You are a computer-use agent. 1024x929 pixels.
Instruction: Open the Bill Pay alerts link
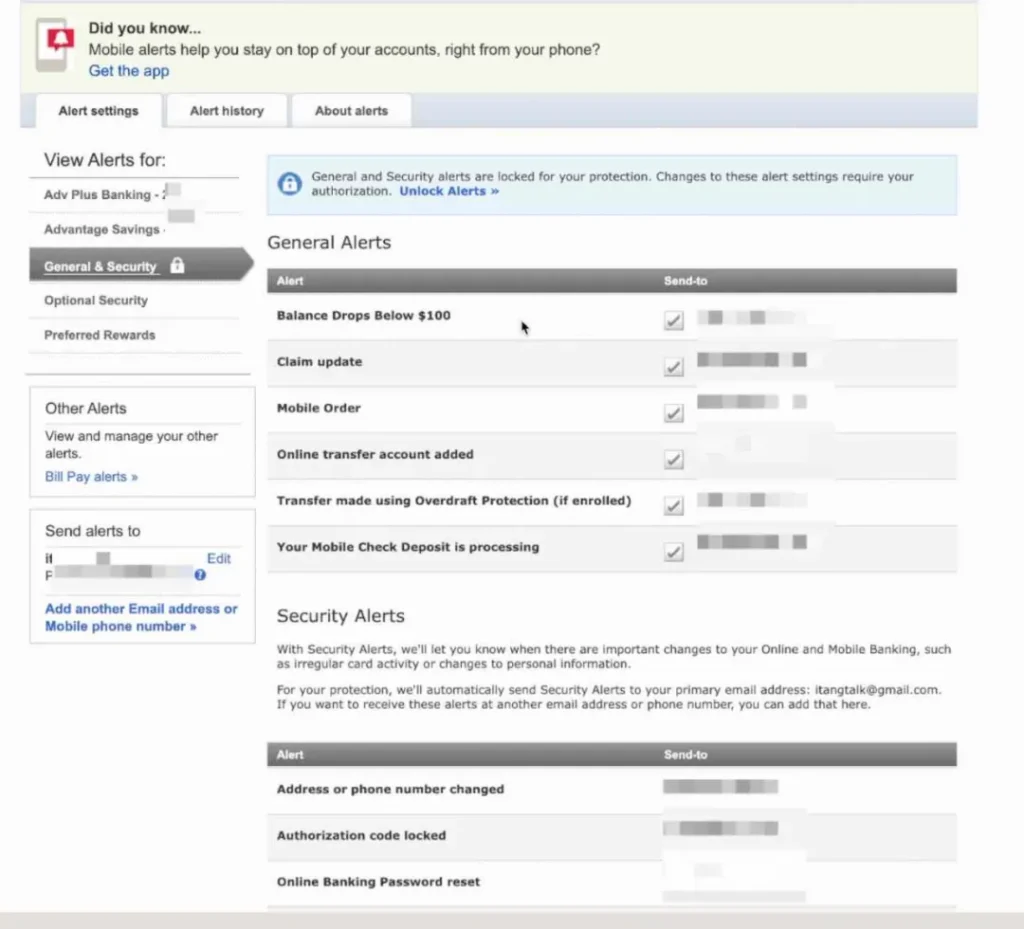91,477
